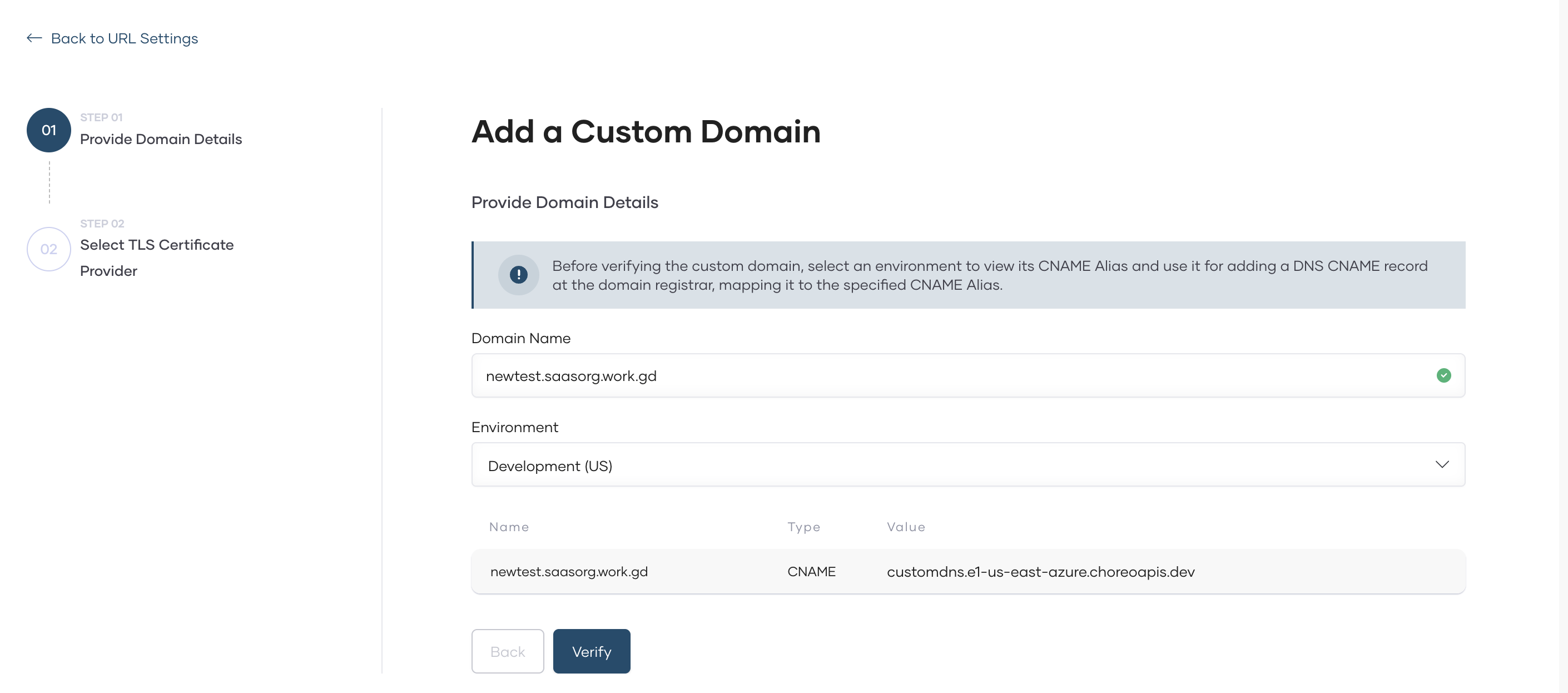Select Provide Domain Details step label
1568x693 pixels.
pos(161,139)
